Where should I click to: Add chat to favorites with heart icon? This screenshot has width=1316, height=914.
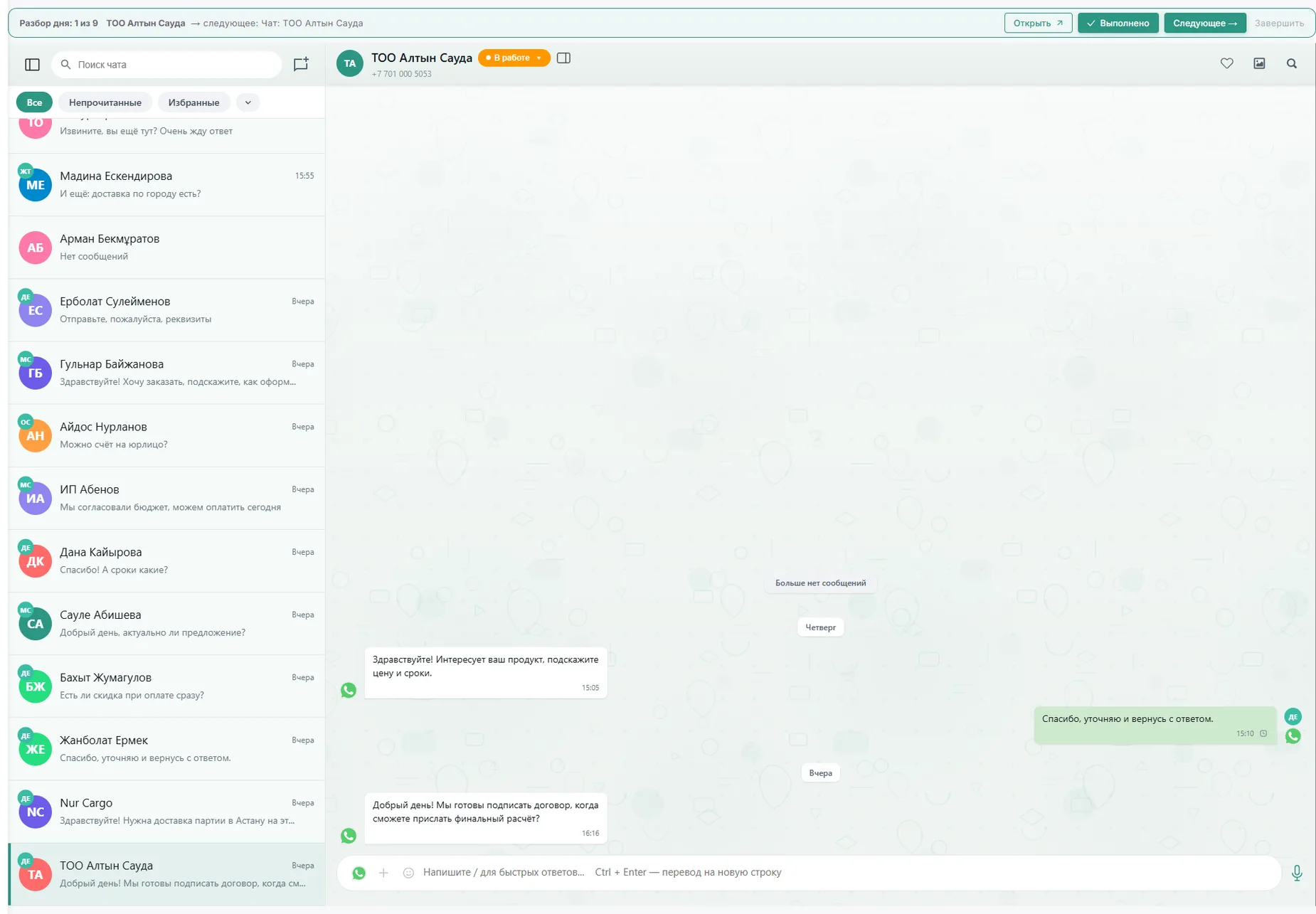click(x=1226, y=63)
